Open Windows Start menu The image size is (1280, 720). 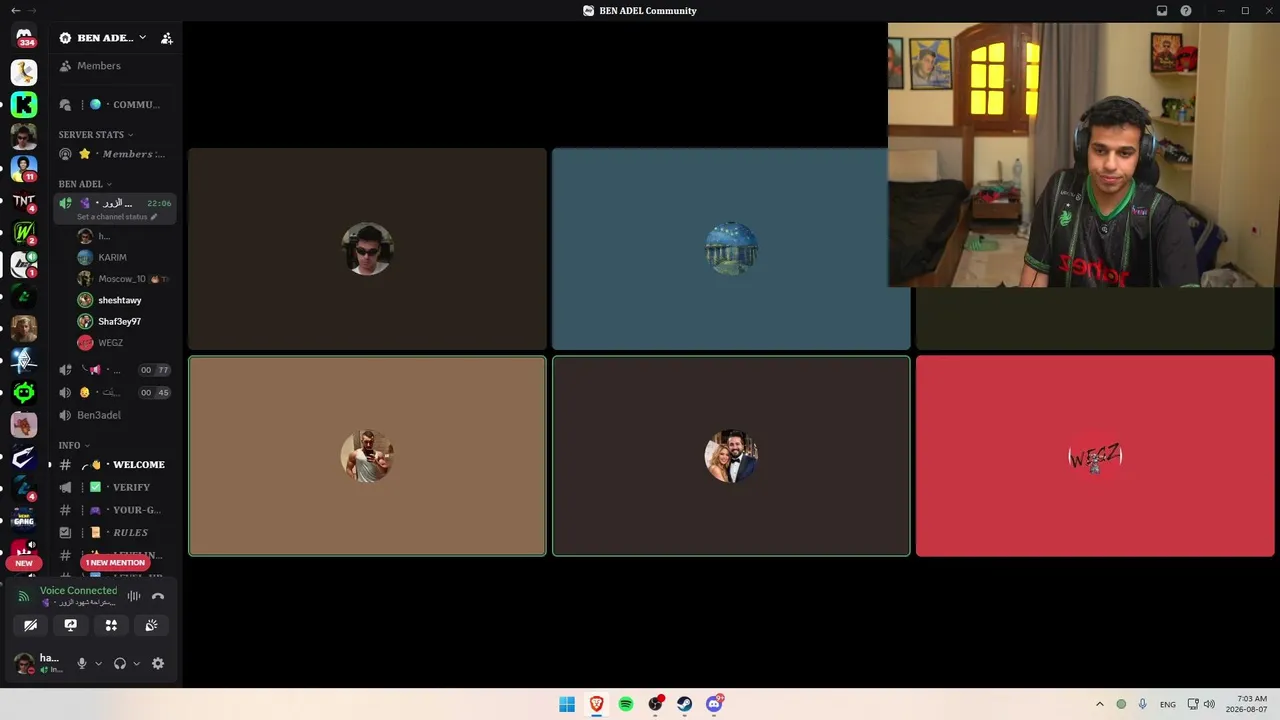pos(567,704)
